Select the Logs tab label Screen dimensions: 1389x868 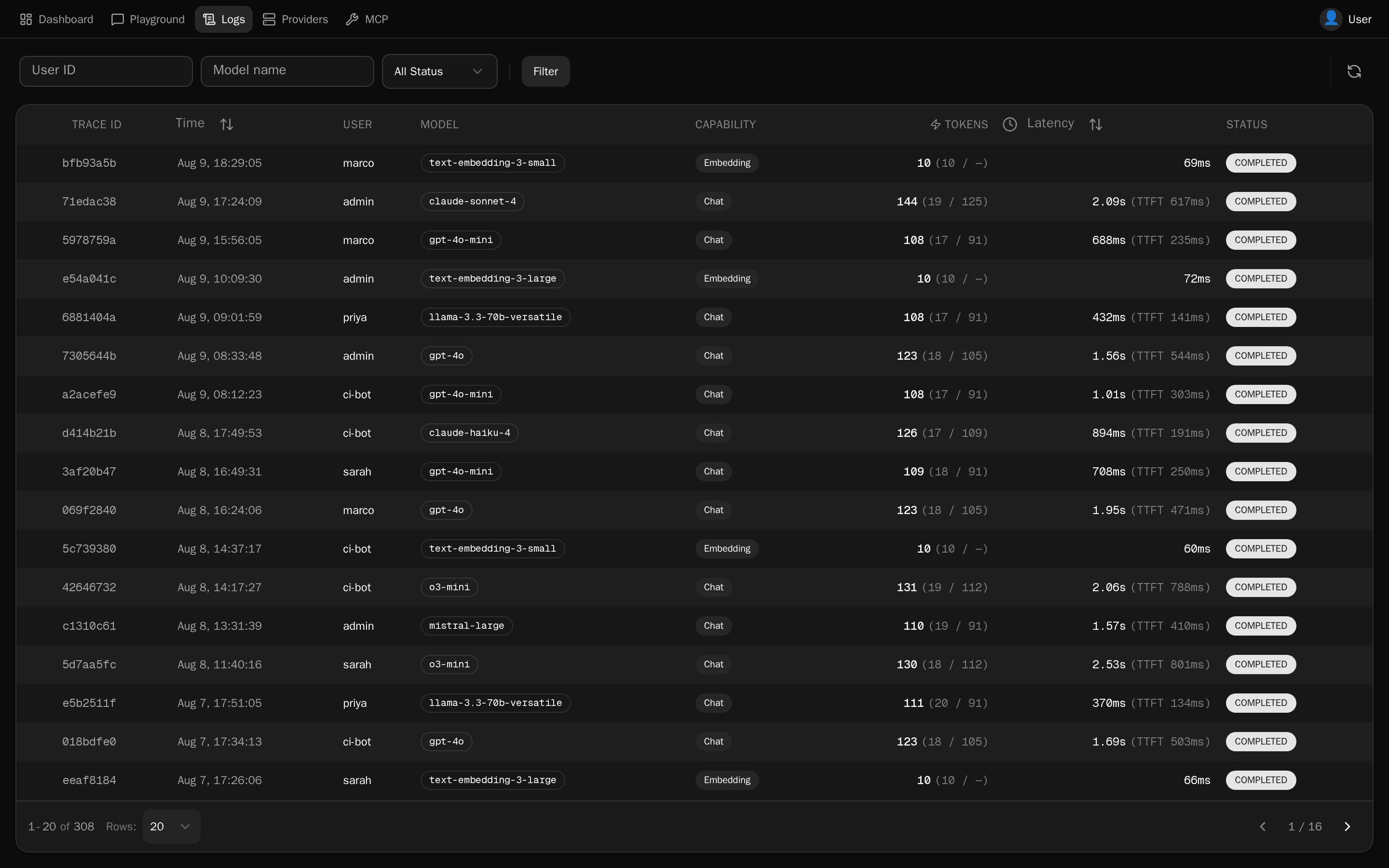(233, 19)
